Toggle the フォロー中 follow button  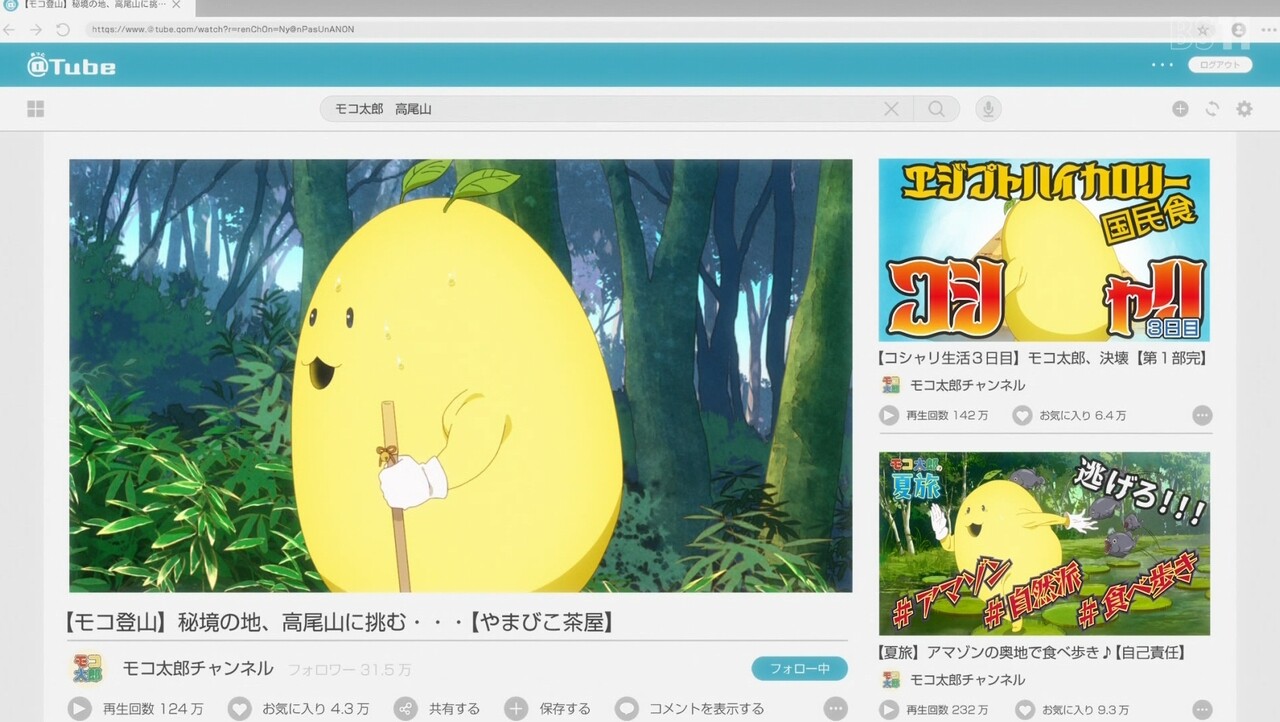(799, 669)
